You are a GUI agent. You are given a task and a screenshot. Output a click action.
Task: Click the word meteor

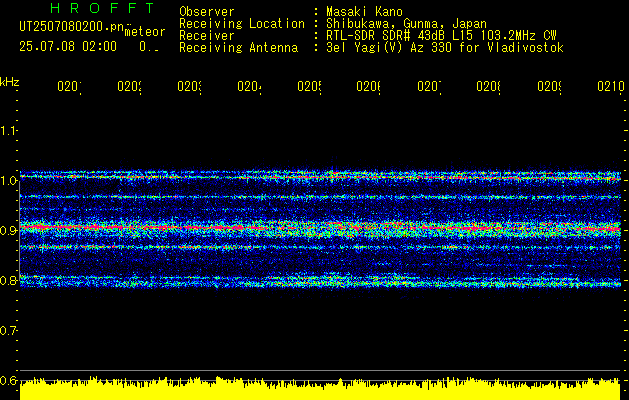click(145, 32)
